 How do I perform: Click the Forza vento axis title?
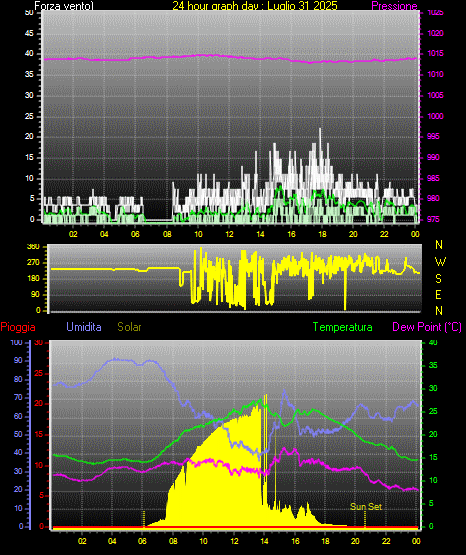(x=64, y=6)
